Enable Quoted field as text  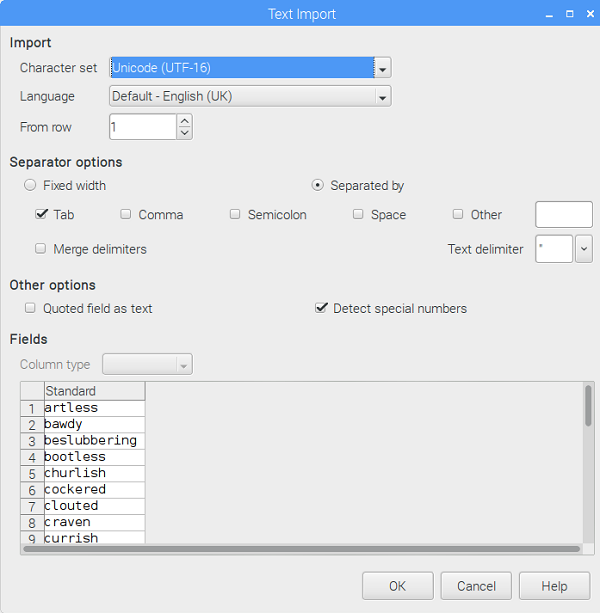pos(30,308)
